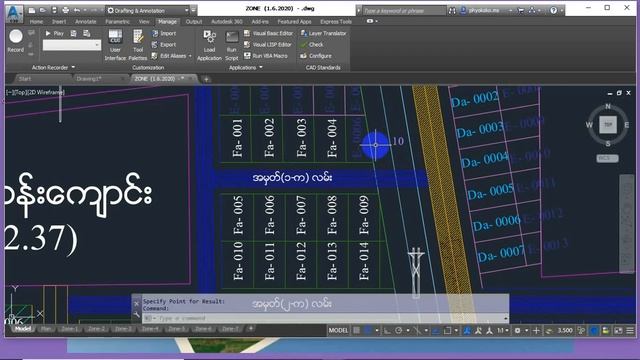Viewport: 640px width, 360px height.
Task: Open the Edit Aliases dropdown arrow
Action: pos(190,56)
